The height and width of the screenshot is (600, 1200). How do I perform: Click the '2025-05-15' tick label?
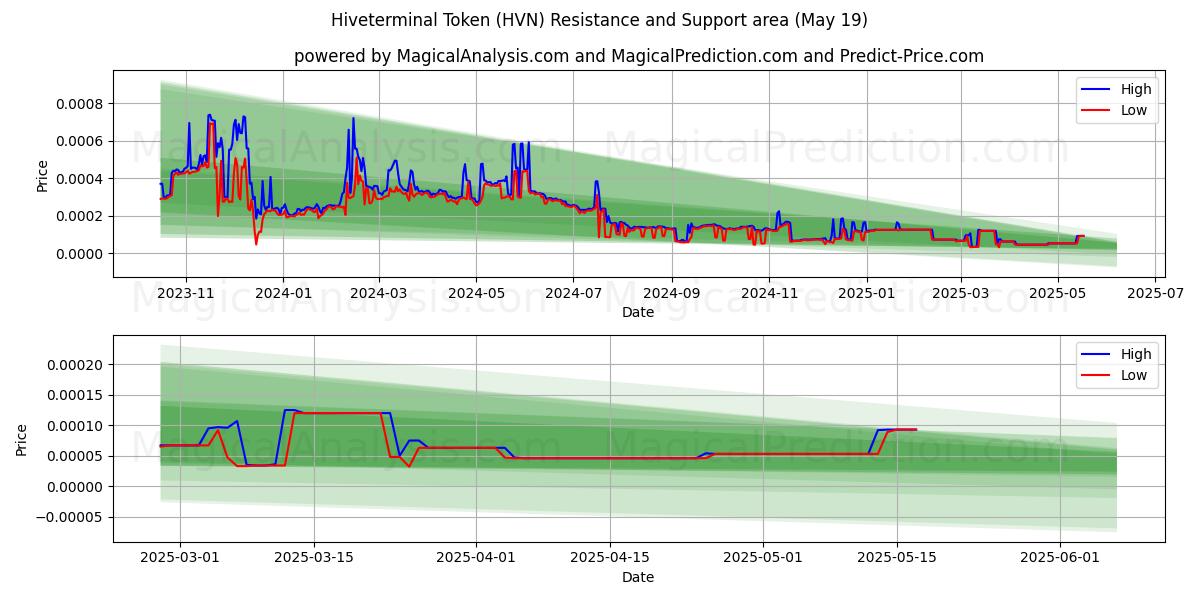pyautogui.click(x=897, y=558)
